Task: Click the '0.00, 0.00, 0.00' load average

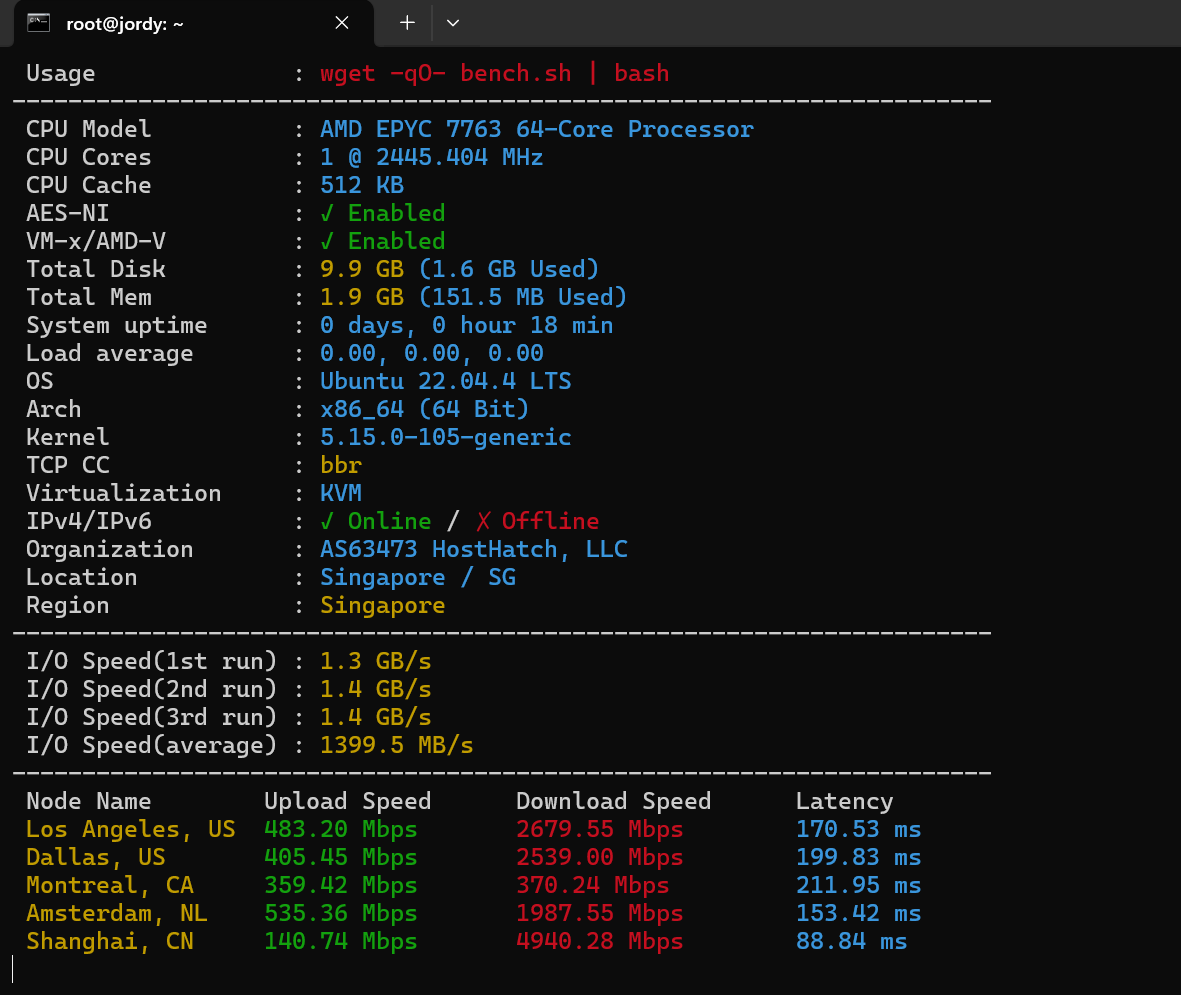Action: pos(432,353)
